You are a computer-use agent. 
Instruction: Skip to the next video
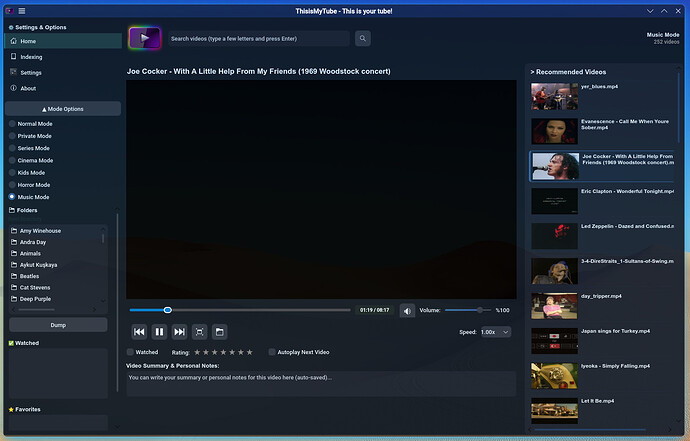180,332
